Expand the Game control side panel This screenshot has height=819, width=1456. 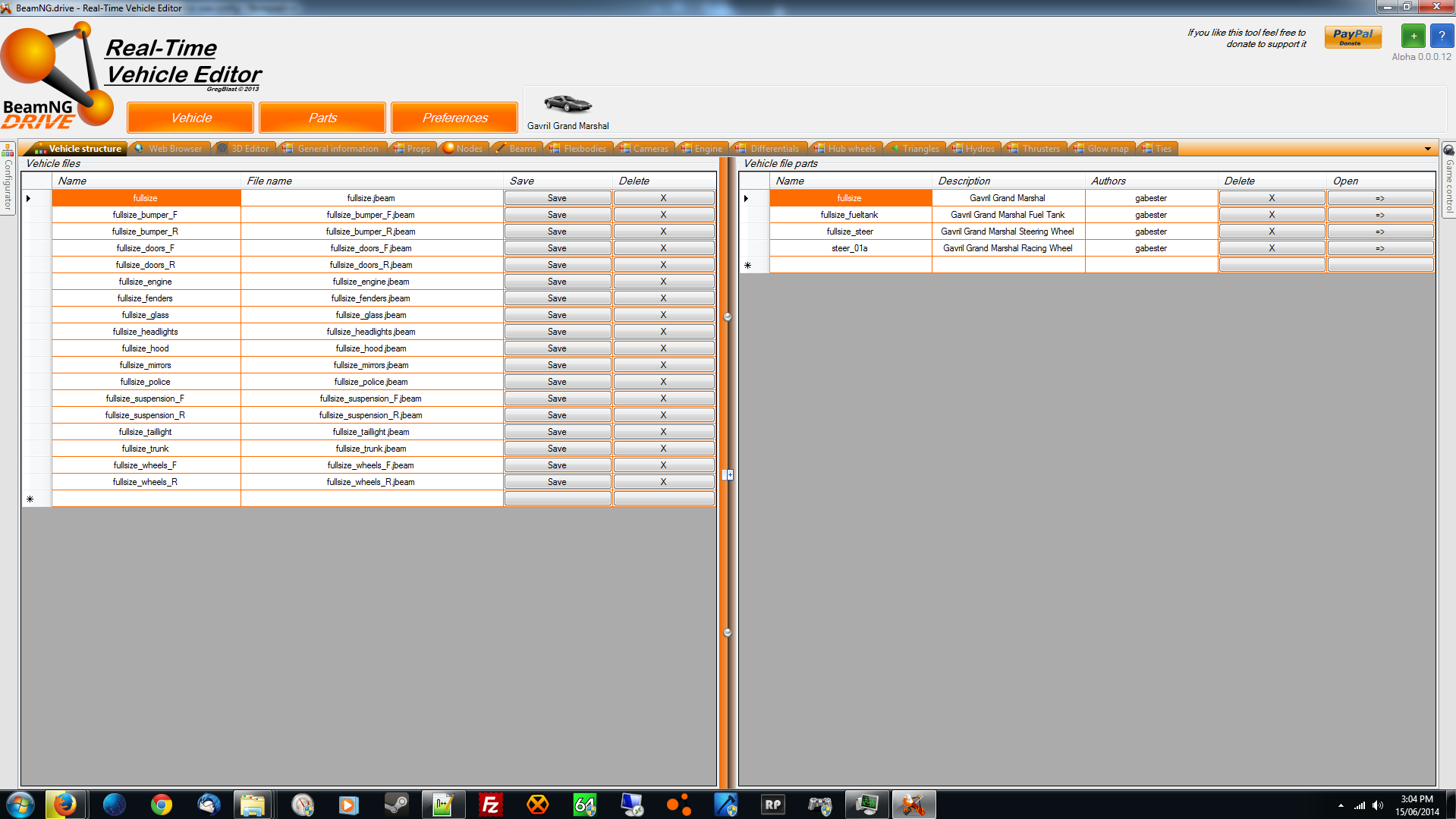[x=1448, y=180]
